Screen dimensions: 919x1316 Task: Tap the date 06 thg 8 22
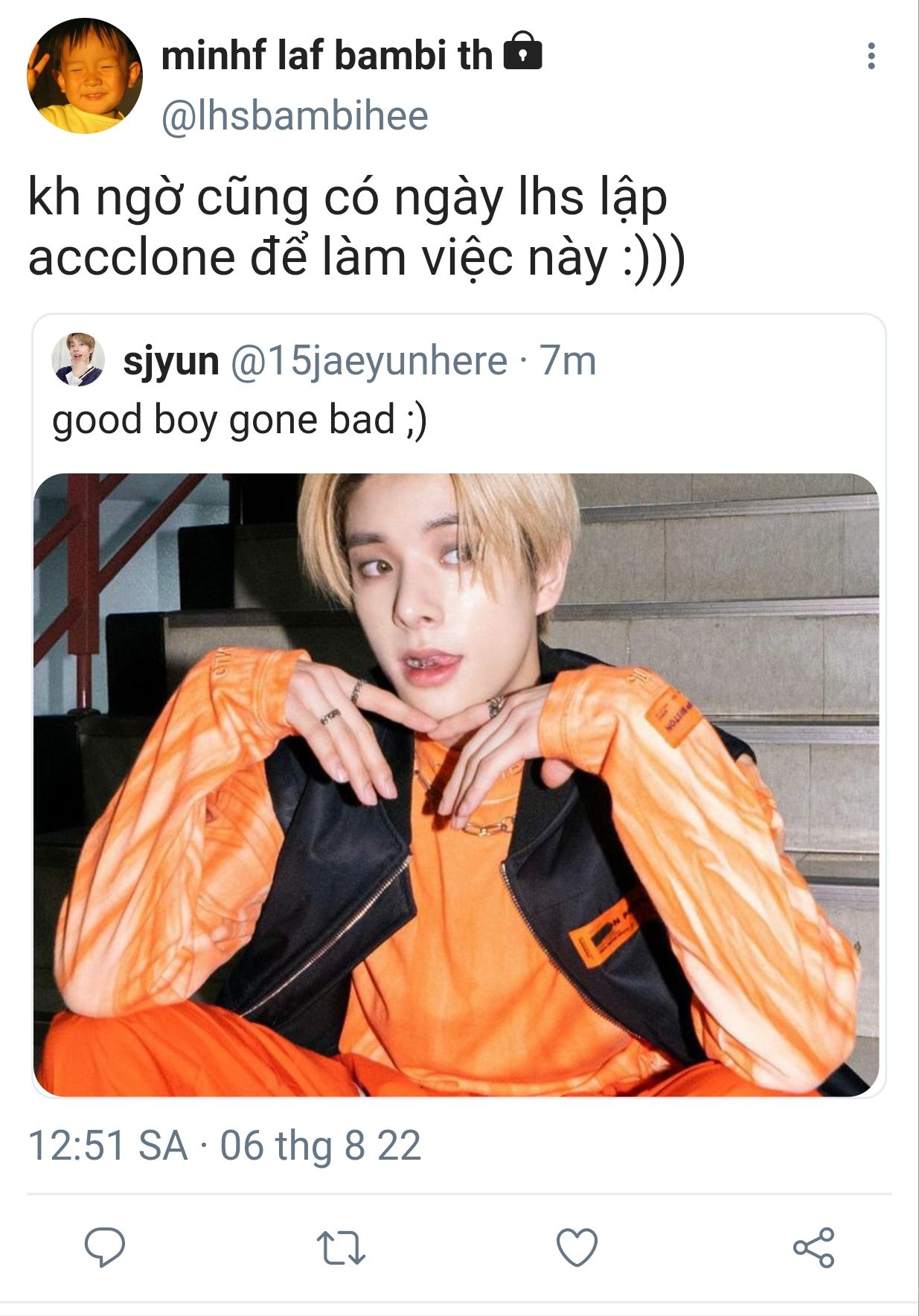tap(321, 1145)
